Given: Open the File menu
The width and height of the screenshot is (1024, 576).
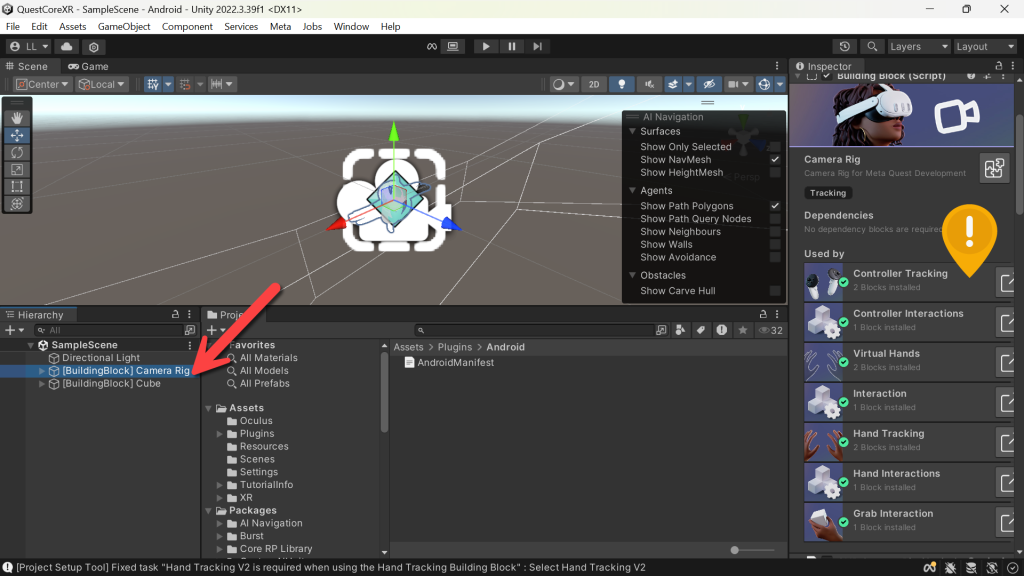Looking at the screenshot, I should tap(12, 27).
